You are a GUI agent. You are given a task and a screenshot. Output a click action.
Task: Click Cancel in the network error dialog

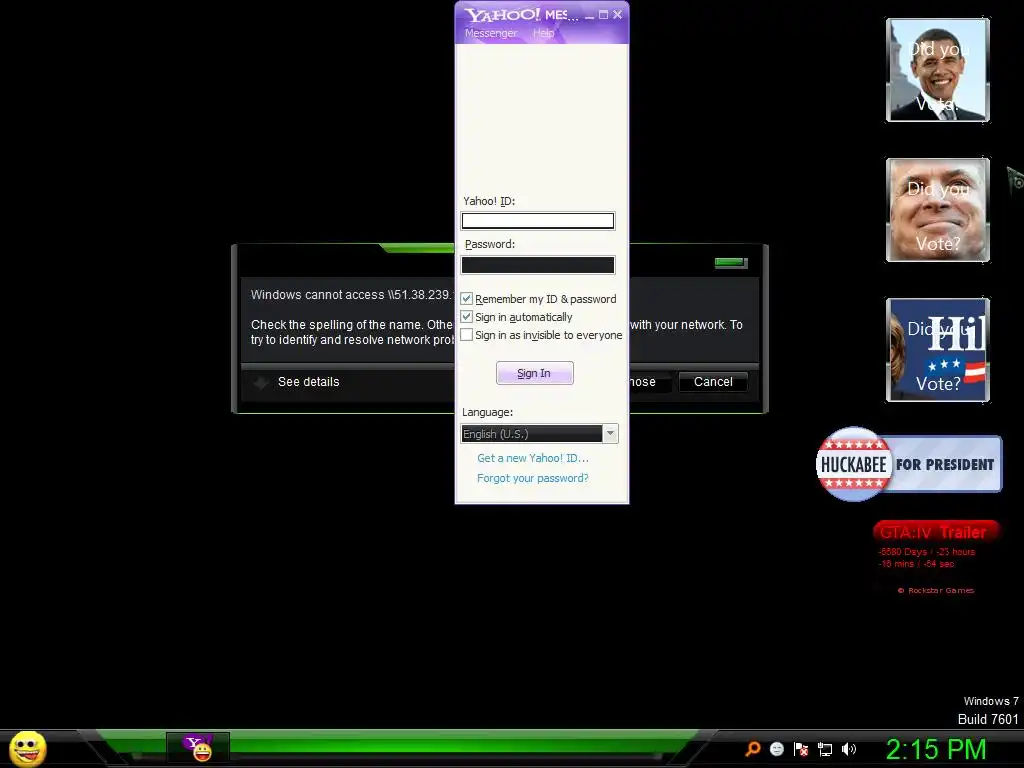[x=713, y=382]
